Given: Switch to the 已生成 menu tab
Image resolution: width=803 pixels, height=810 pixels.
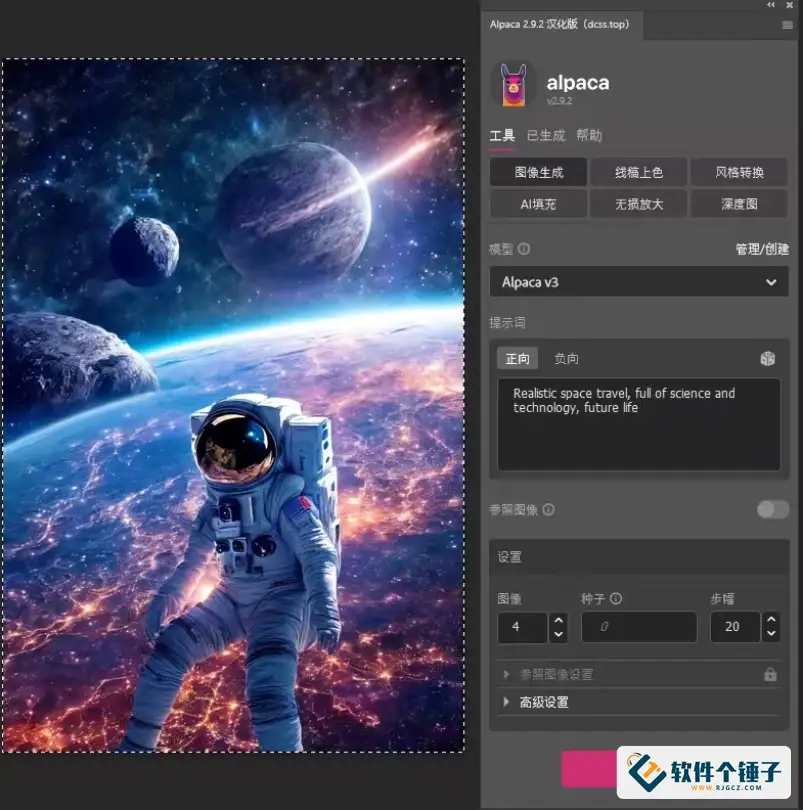Looking at the screenshot, I should (x=546, y=135).
